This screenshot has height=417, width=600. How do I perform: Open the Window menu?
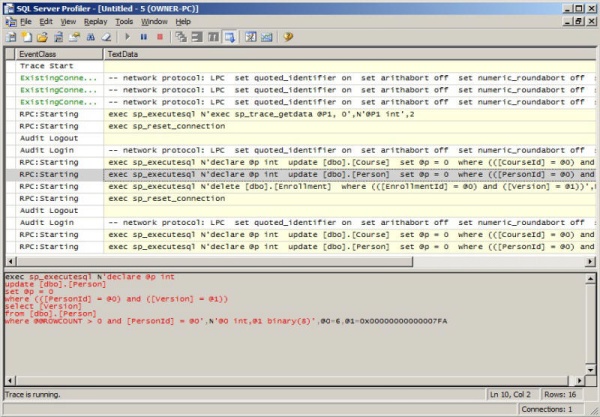coord(154,22)
